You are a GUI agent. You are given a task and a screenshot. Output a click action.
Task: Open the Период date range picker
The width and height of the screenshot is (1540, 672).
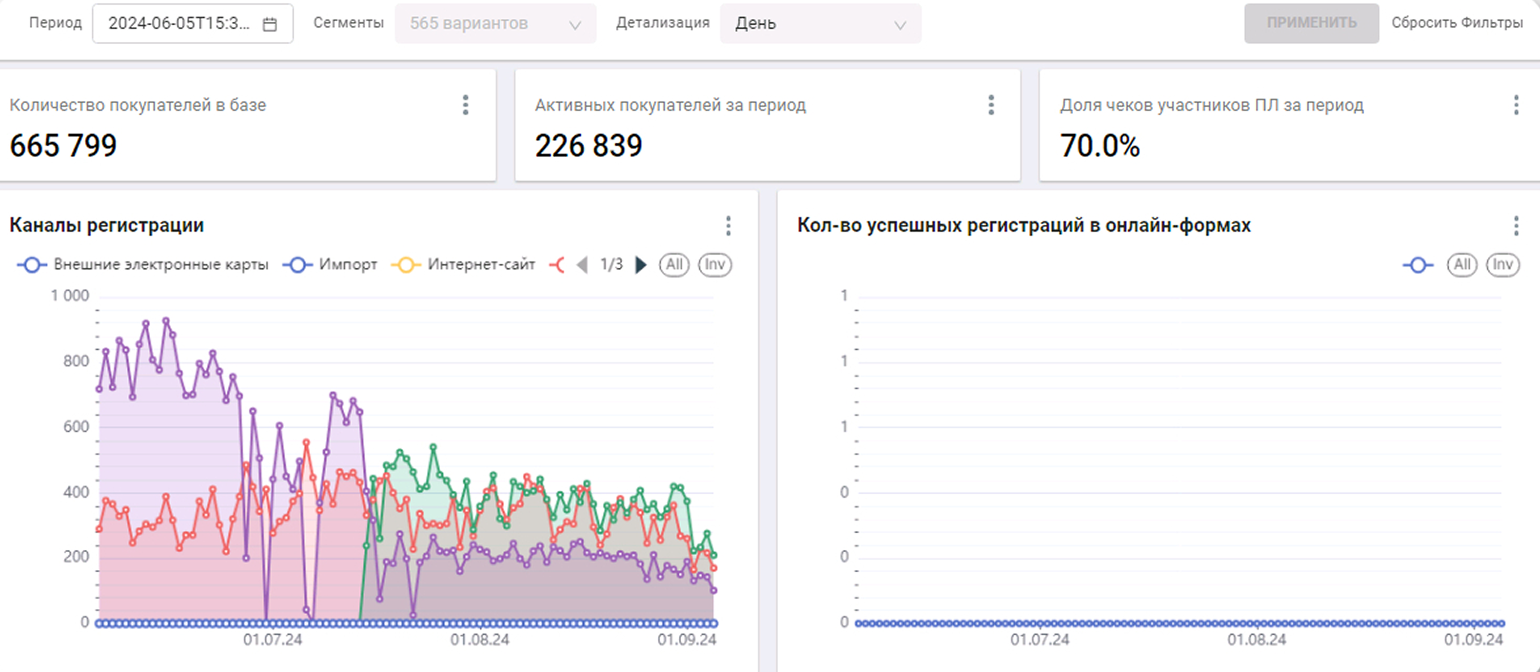coord(180,24)
